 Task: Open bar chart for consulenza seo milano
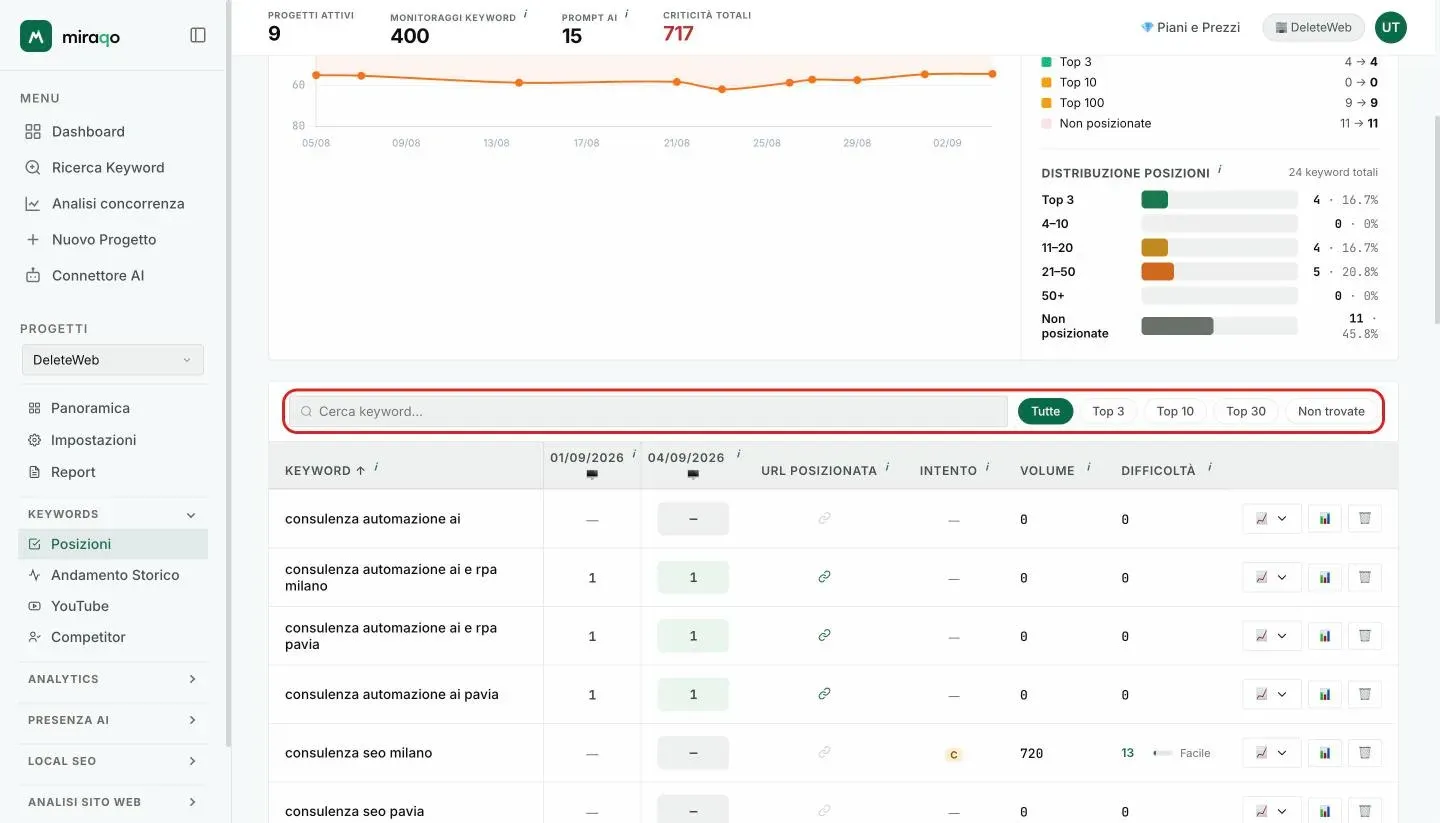click(x=1324, y=753)
